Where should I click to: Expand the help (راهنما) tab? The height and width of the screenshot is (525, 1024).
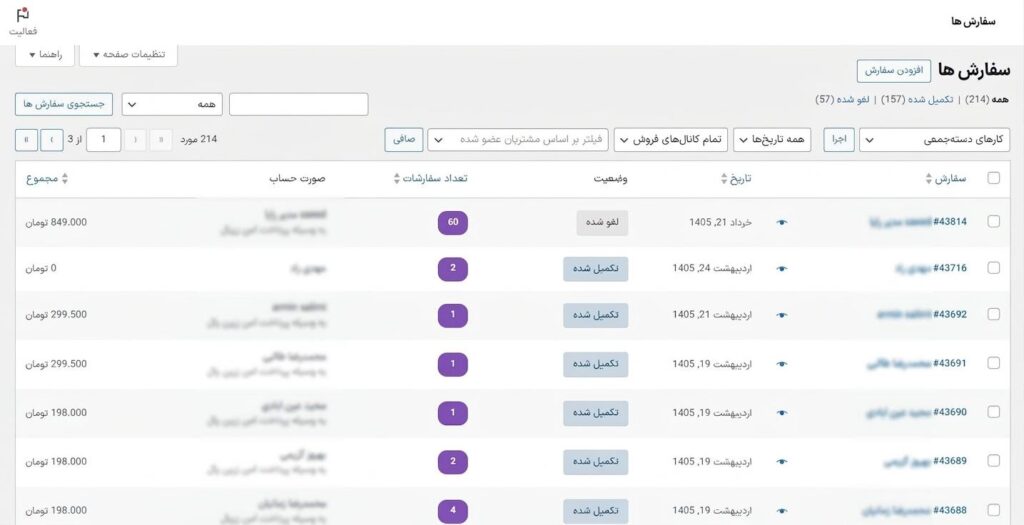pos(45,55)
